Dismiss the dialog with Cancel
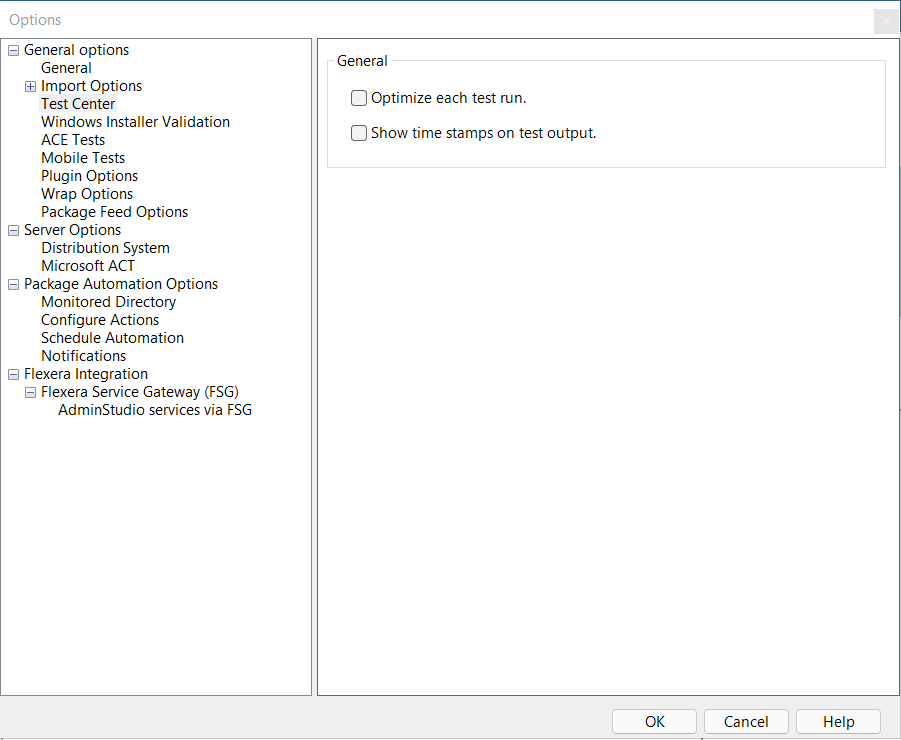 coord(746,721)
